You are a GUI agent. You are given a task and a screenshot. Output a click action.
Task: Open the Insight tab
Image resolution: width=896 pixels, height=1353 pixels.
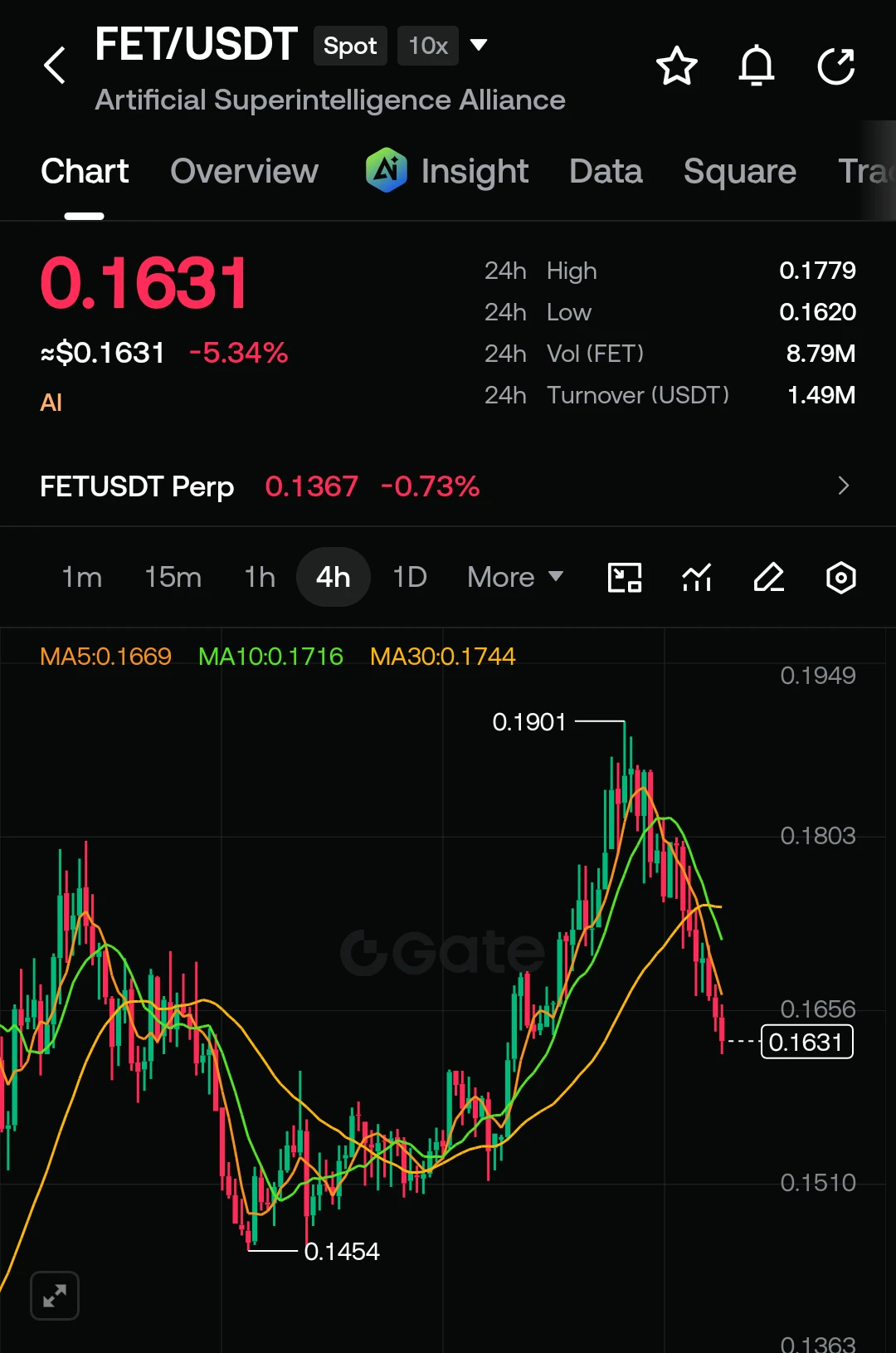(475, 172)
